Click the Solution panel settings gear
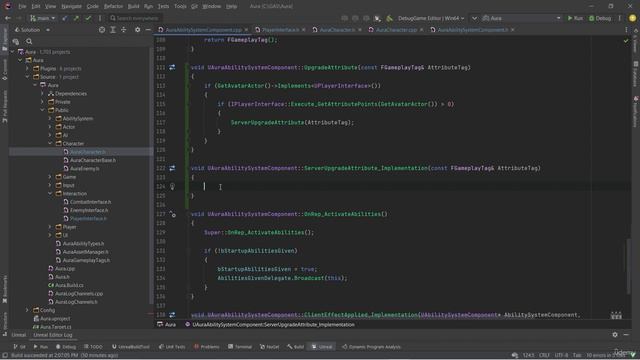 [138, 30]
